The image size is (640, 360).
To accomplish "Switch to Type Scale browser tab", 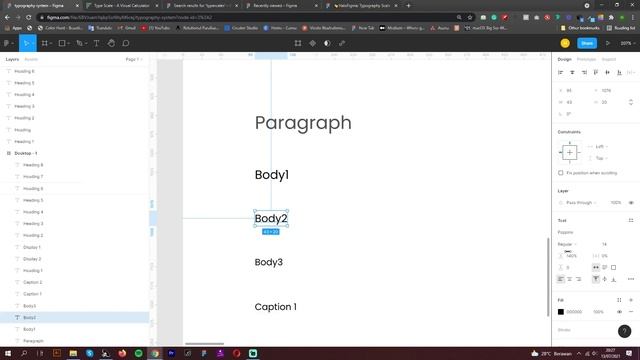I will coord(122,6).
